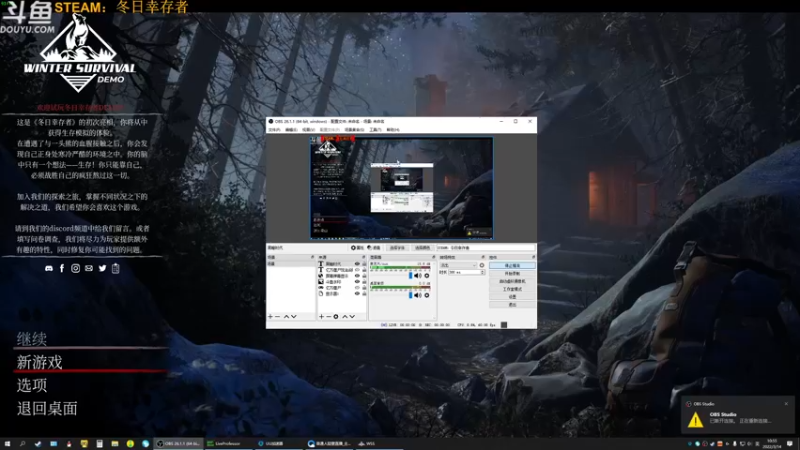Adjust the second mixer channel volume slider

411,295
